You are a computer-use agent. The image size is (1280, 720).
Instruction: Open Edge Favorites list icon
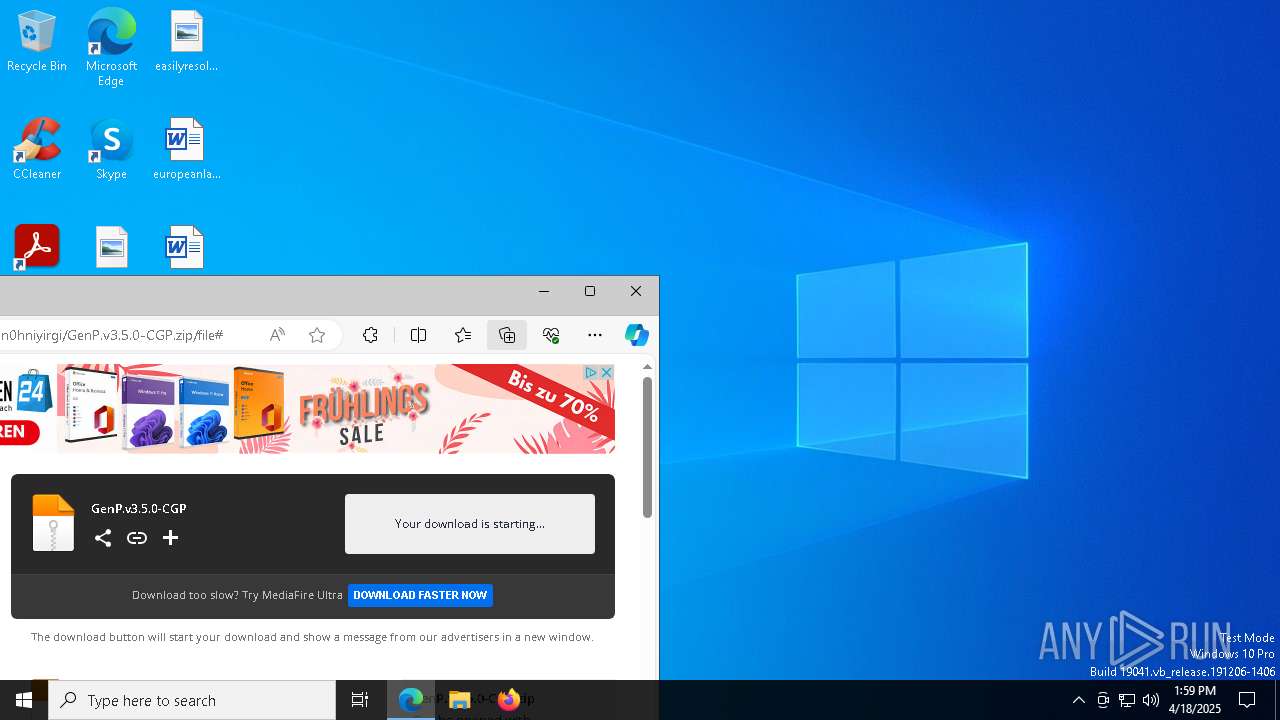tap(462, 335)
